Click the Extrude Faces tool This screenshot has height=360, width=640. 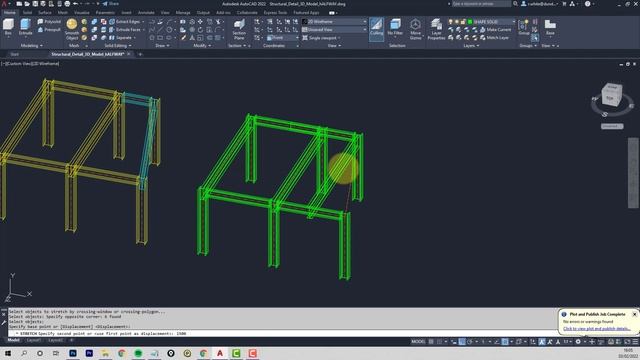(x=125, y=30)
